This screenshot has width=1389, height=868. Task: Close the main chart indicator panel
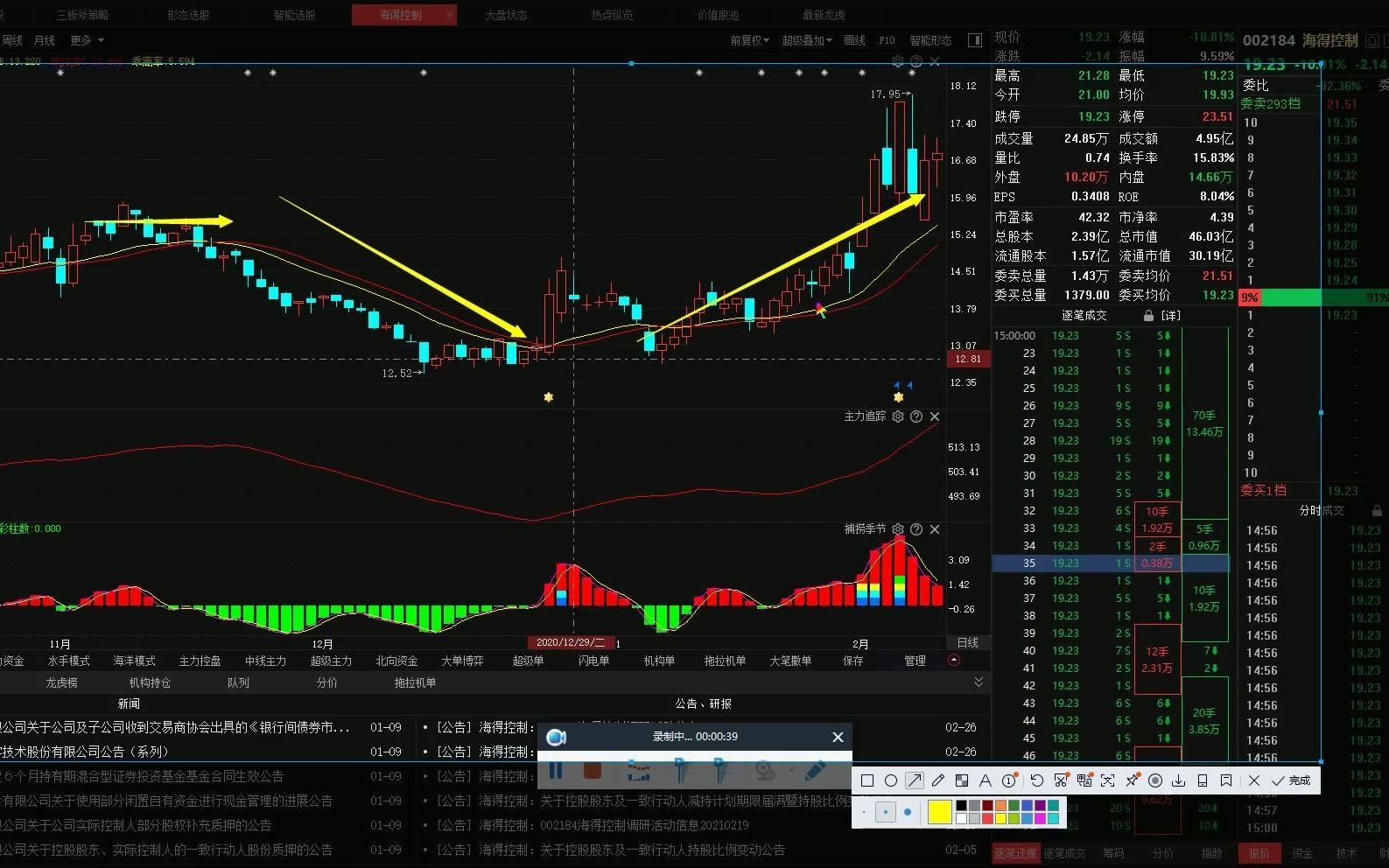(x=935, y=62)
